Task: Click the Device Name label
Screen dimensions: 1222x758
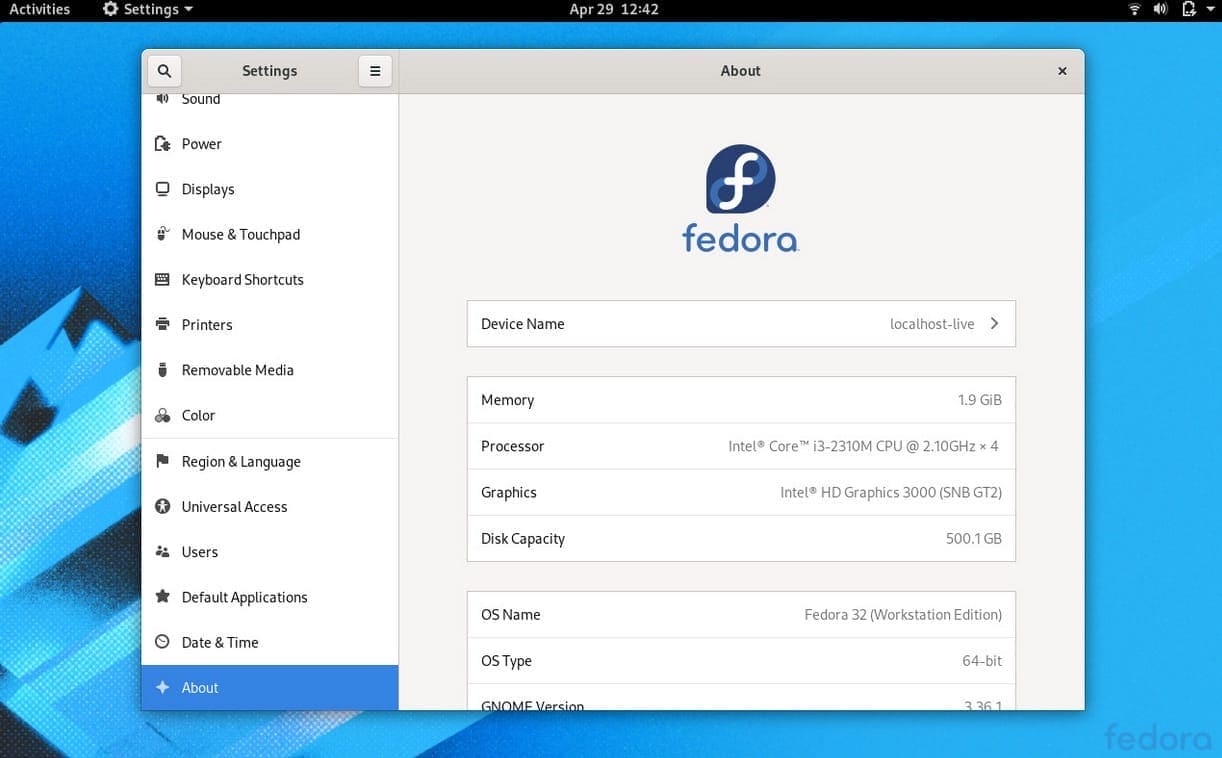Action: pyautogui.click(x=522, y=324)
